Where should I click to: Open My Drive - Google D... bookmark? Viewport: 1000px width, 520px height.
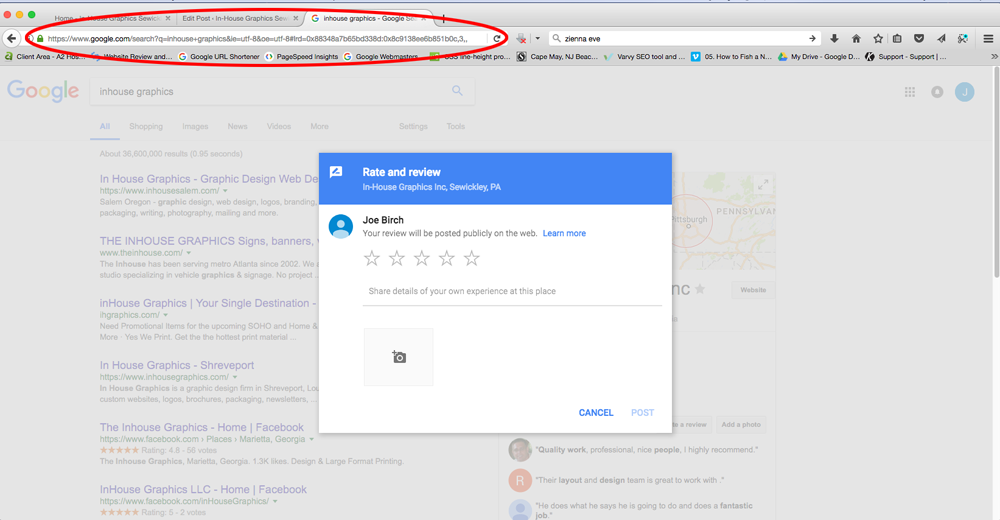click(818, 57)
